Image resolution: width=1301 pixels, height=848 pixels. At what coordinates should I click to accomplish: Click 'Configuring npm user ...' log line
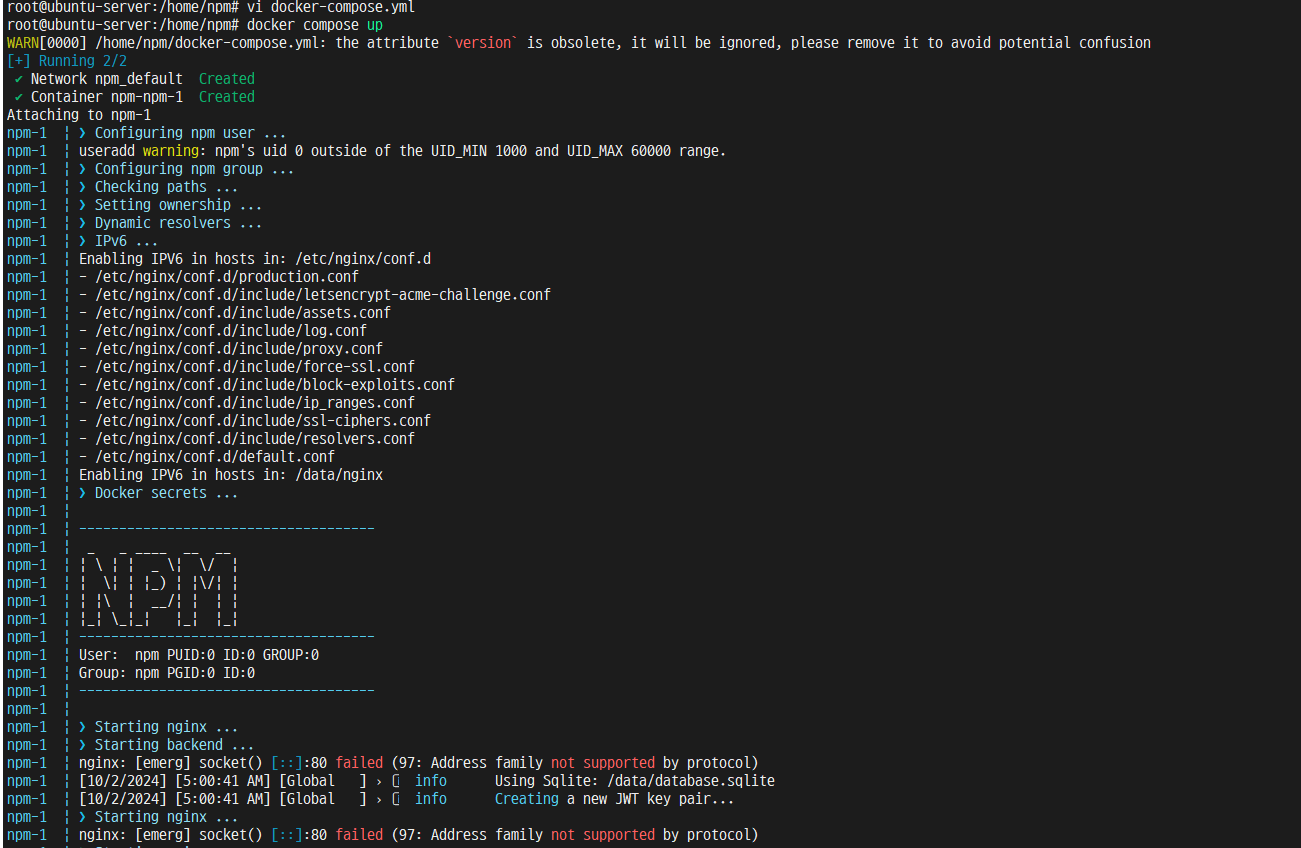point(183,133)
